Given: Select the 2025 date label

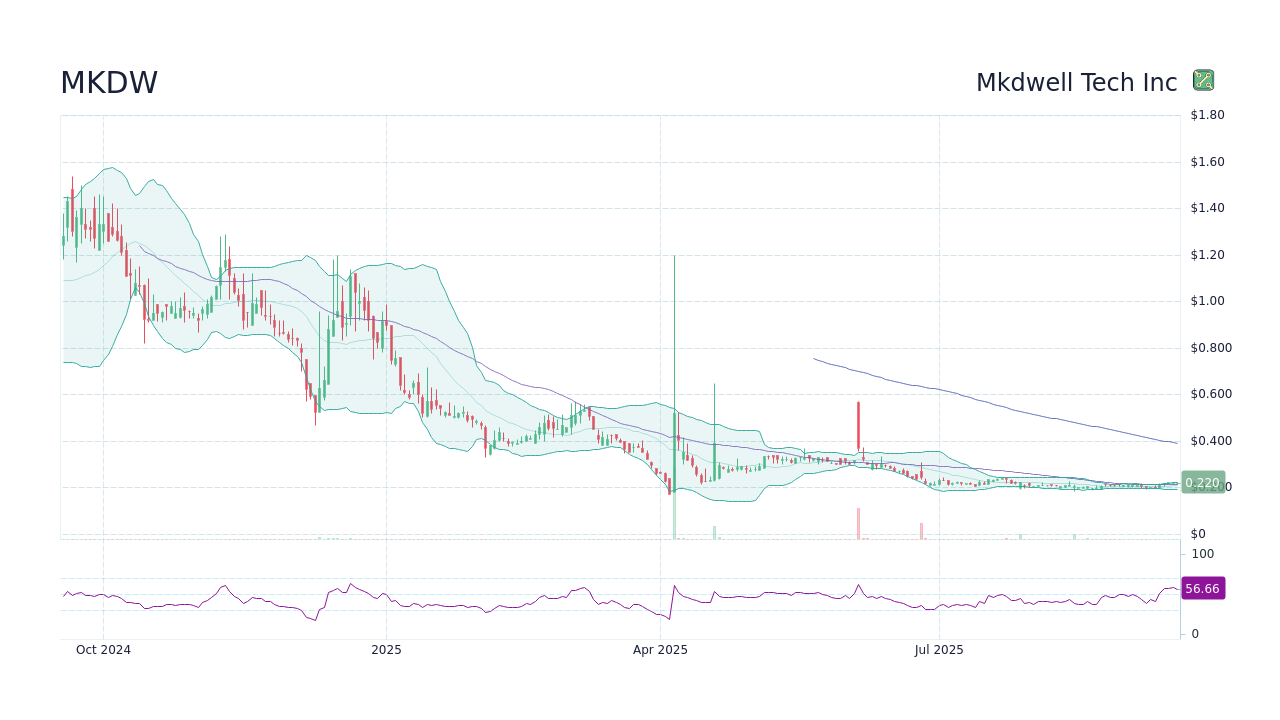Looking at the screenshot, I should tap(385, 649).
